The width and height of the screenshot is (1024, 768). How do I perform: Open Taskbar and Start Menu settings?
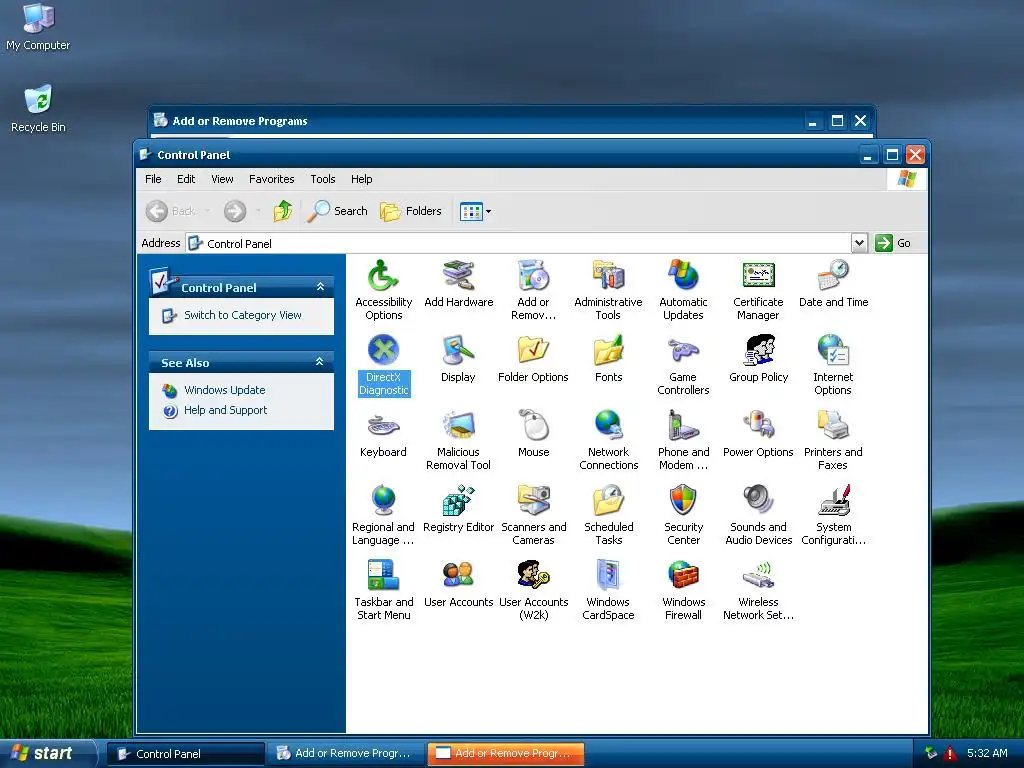pos(383,590)
